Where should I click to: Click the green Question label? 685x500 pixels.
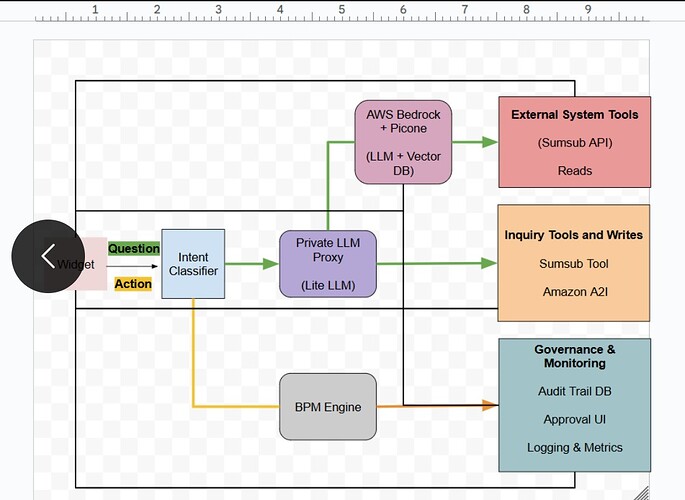click(134, 248)
